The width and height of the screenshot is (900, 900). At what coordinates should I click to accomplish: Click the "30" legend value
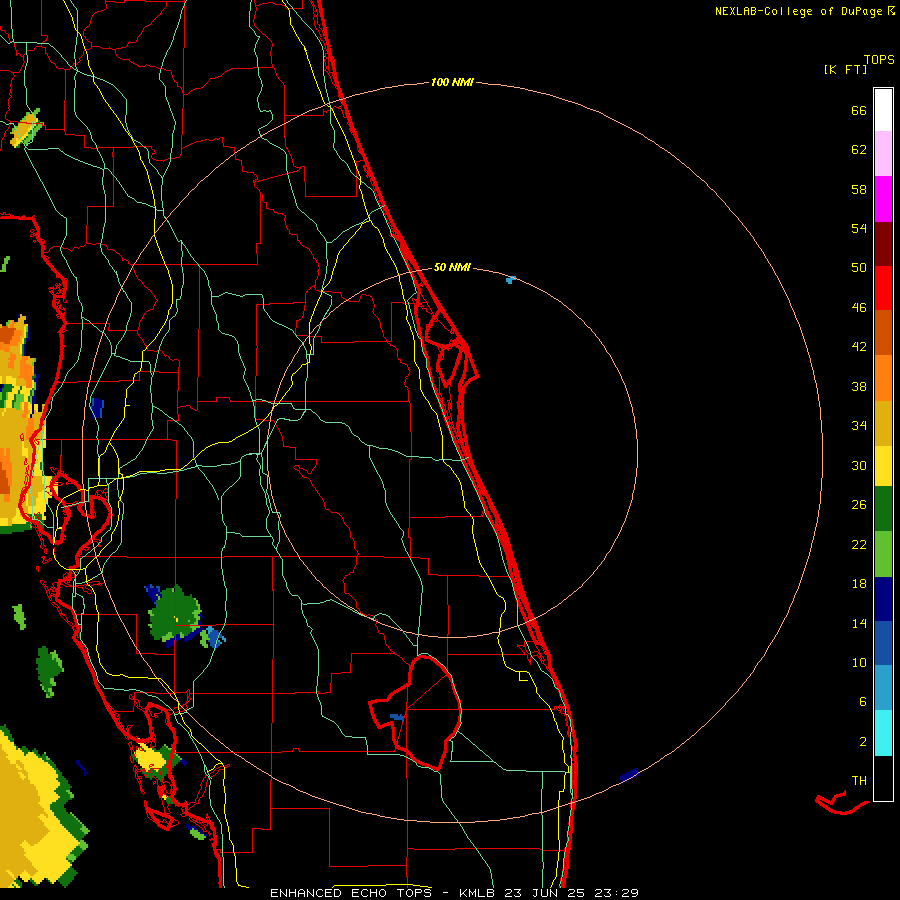coord(859,465)
